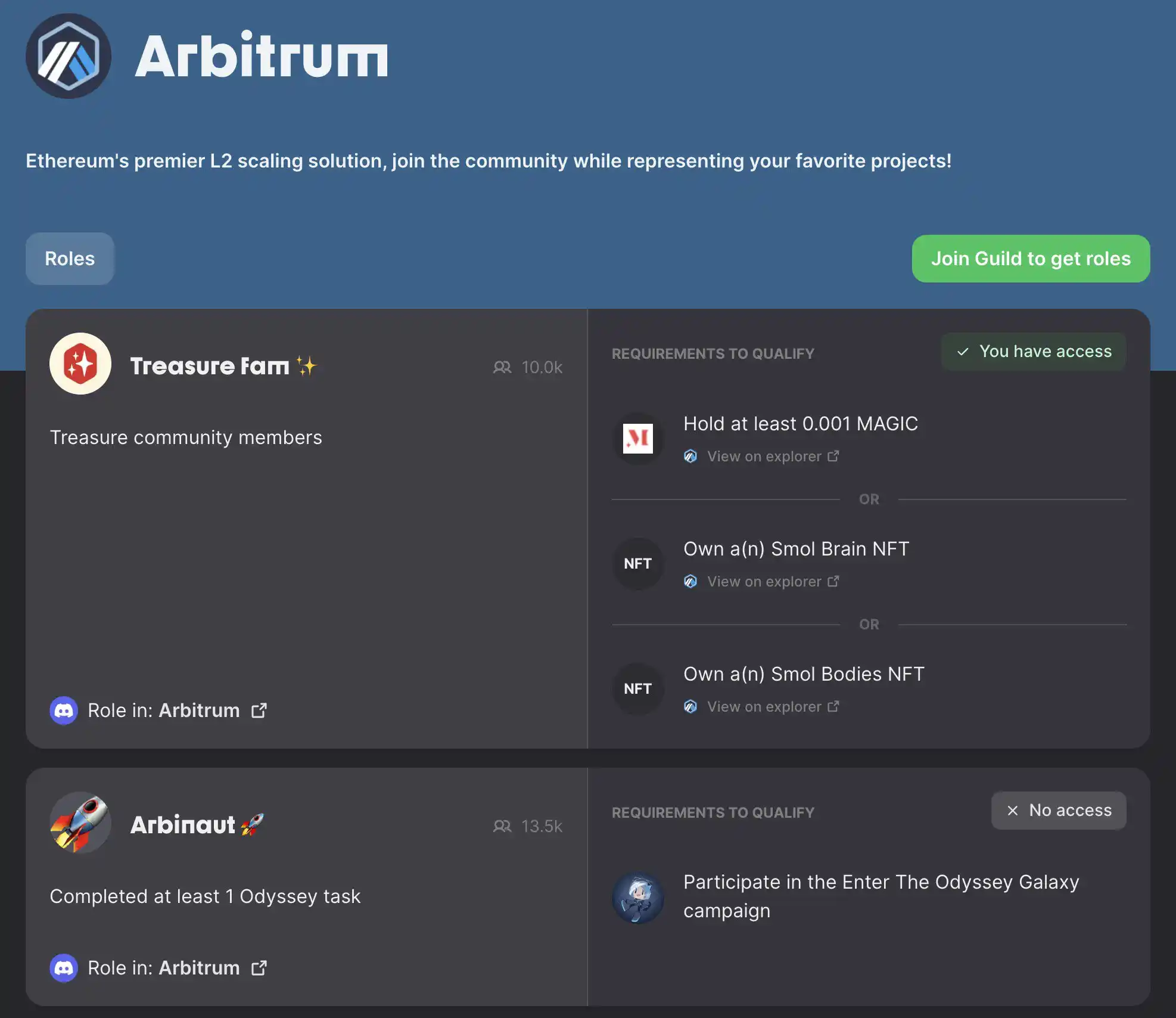1176x1018 pixels.
Task: Click the MAGIC token icon
Action: (x=638, y=439)
